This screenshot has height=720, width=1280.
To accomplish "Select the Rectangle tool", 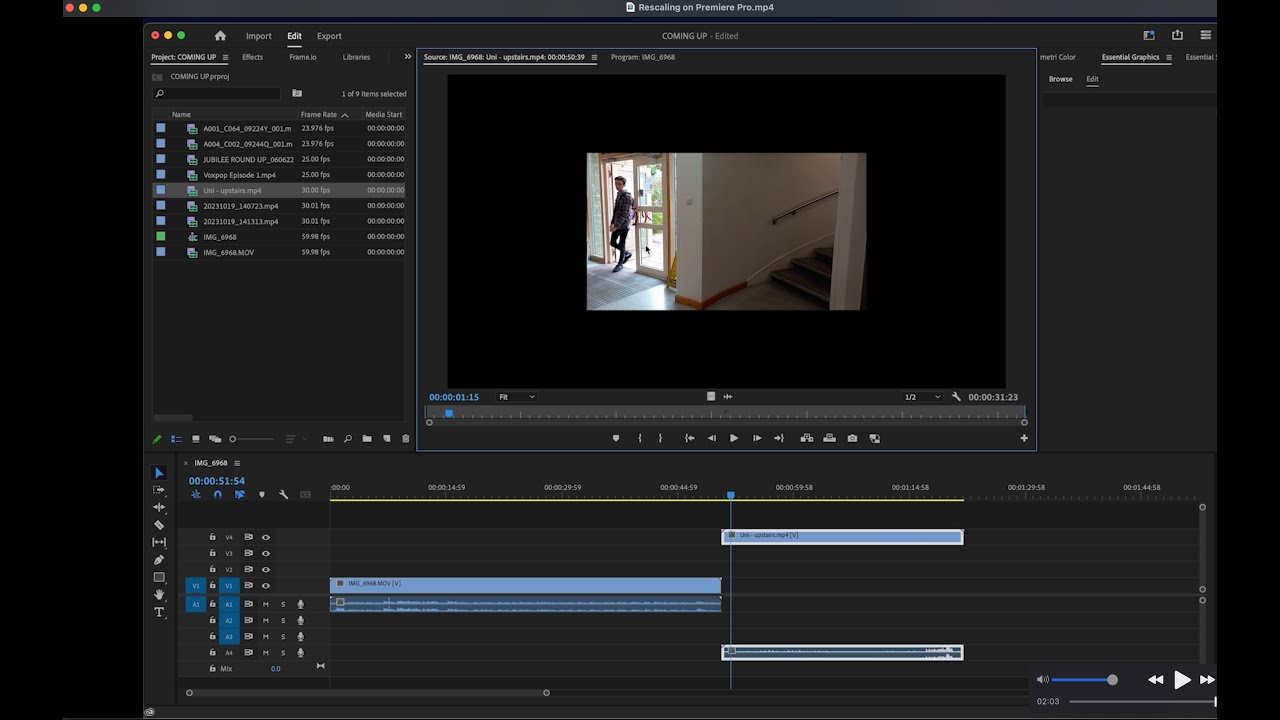I will pos(158,577).
